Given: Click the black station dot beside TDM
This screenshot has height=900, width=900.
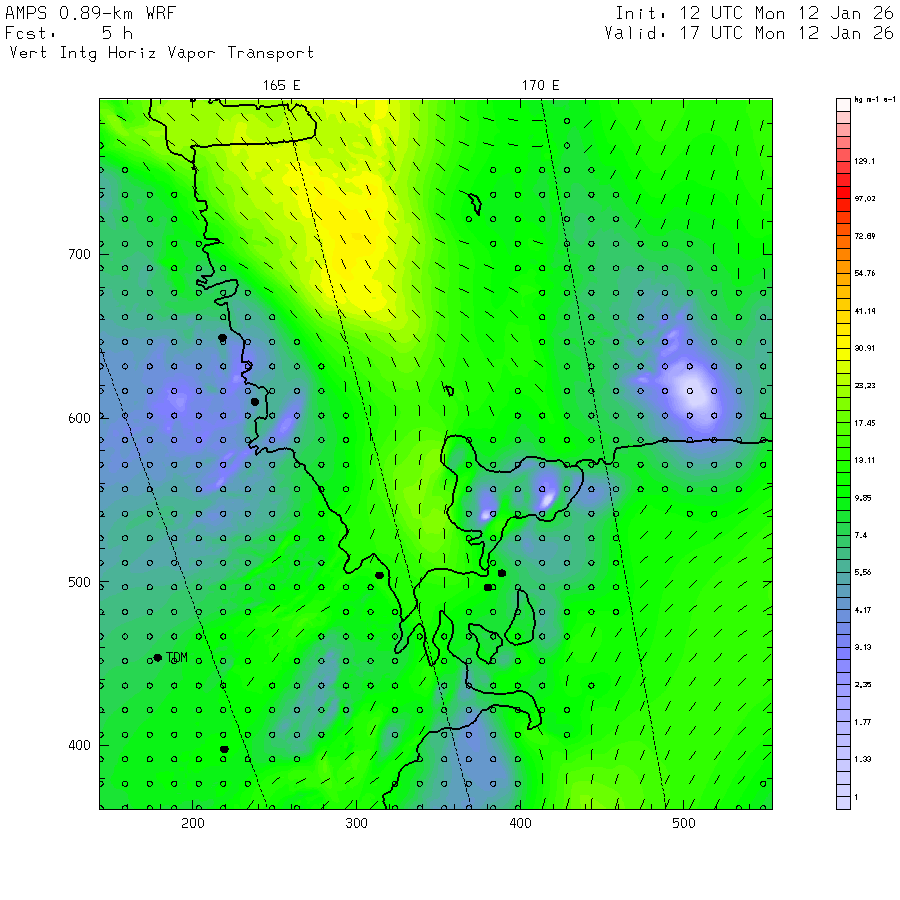Looking at the screenshot, I should coord(158,658).
